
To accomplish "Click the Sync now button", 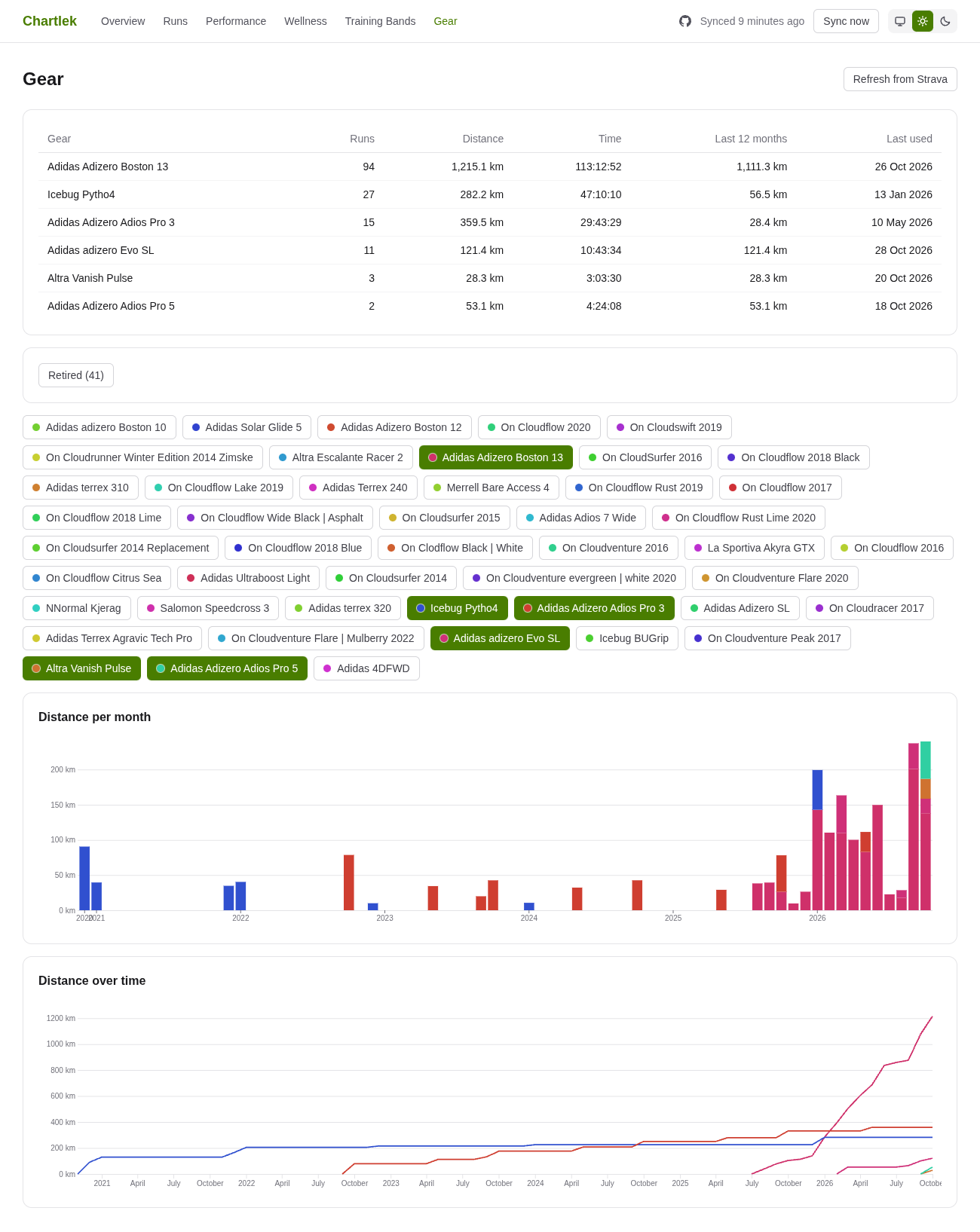I will click(x=846, y=21).
